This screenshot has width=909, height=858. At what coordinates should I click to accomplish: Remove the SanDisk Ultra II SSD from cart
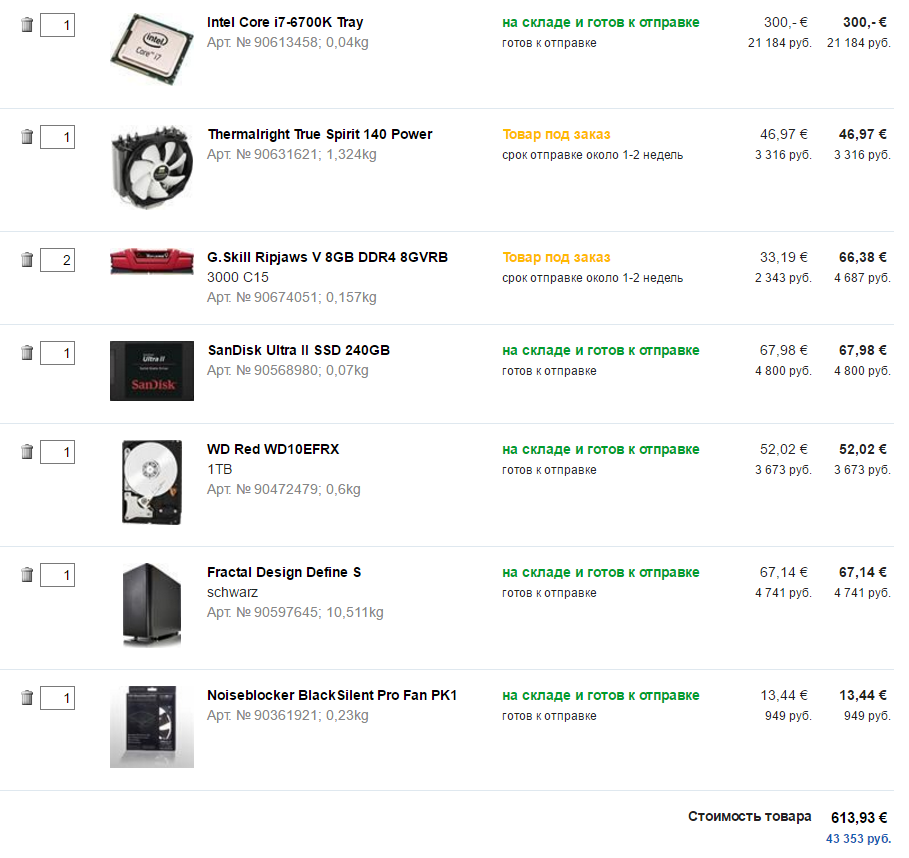point(27,353)
